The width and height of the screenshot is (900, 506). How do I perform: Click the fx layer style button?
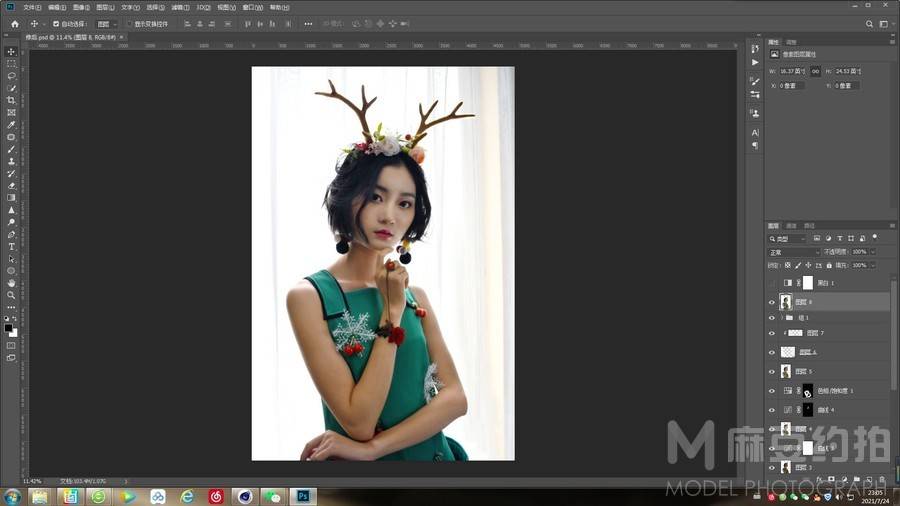point(819,479)
